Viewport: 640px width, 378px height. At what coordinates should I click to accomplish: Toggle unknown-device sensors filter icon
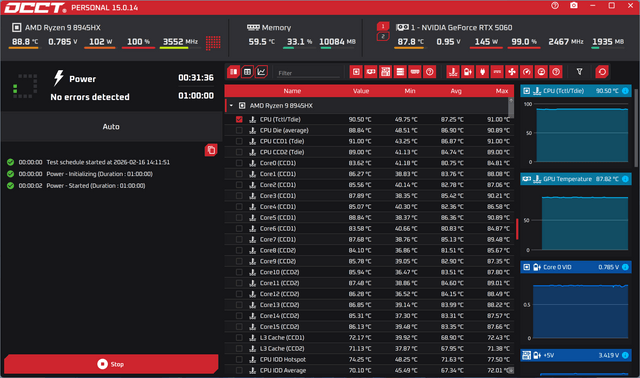tap(429, 72)
